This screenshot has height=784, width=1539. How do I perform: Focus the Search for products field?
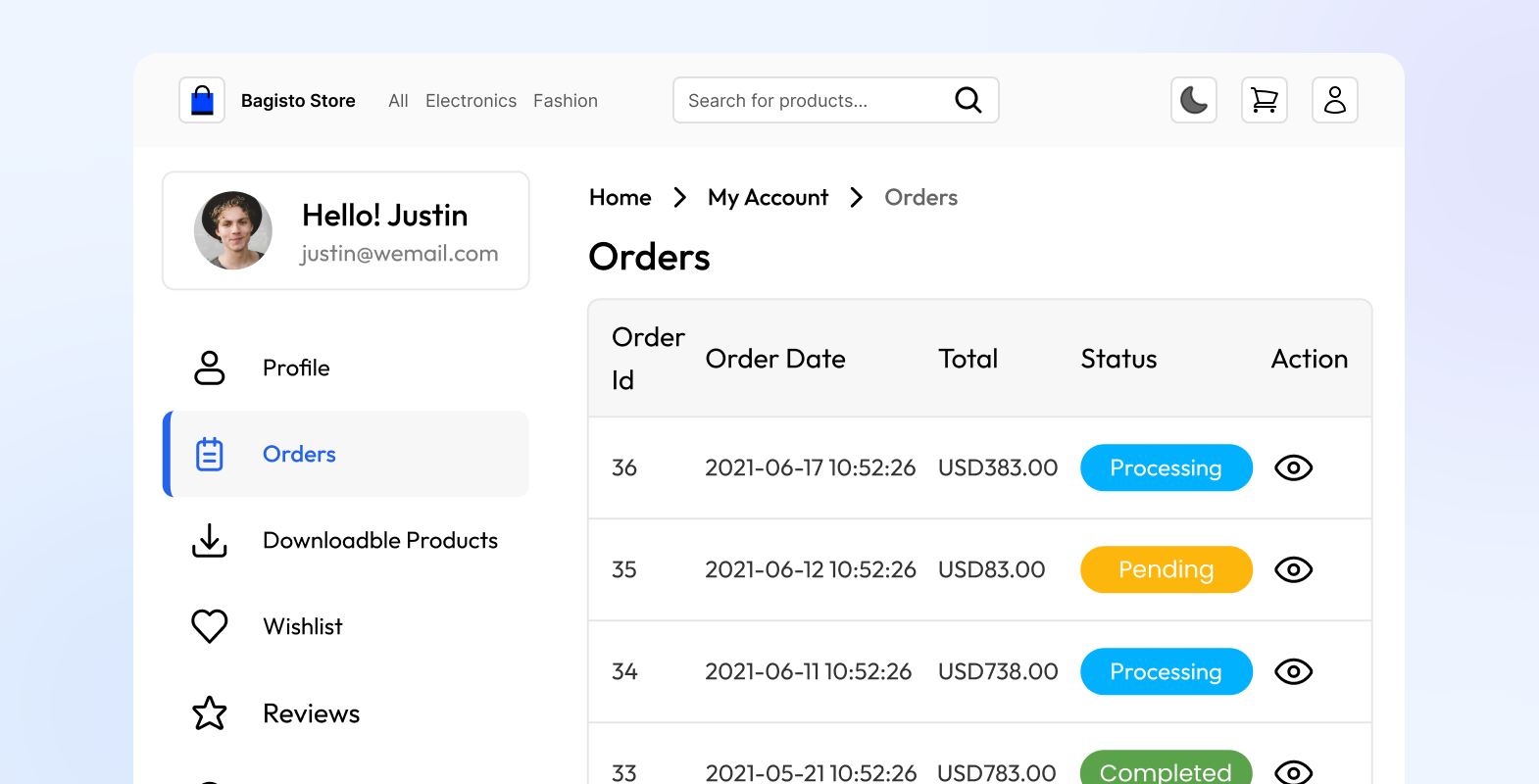[x=836, y=100]
